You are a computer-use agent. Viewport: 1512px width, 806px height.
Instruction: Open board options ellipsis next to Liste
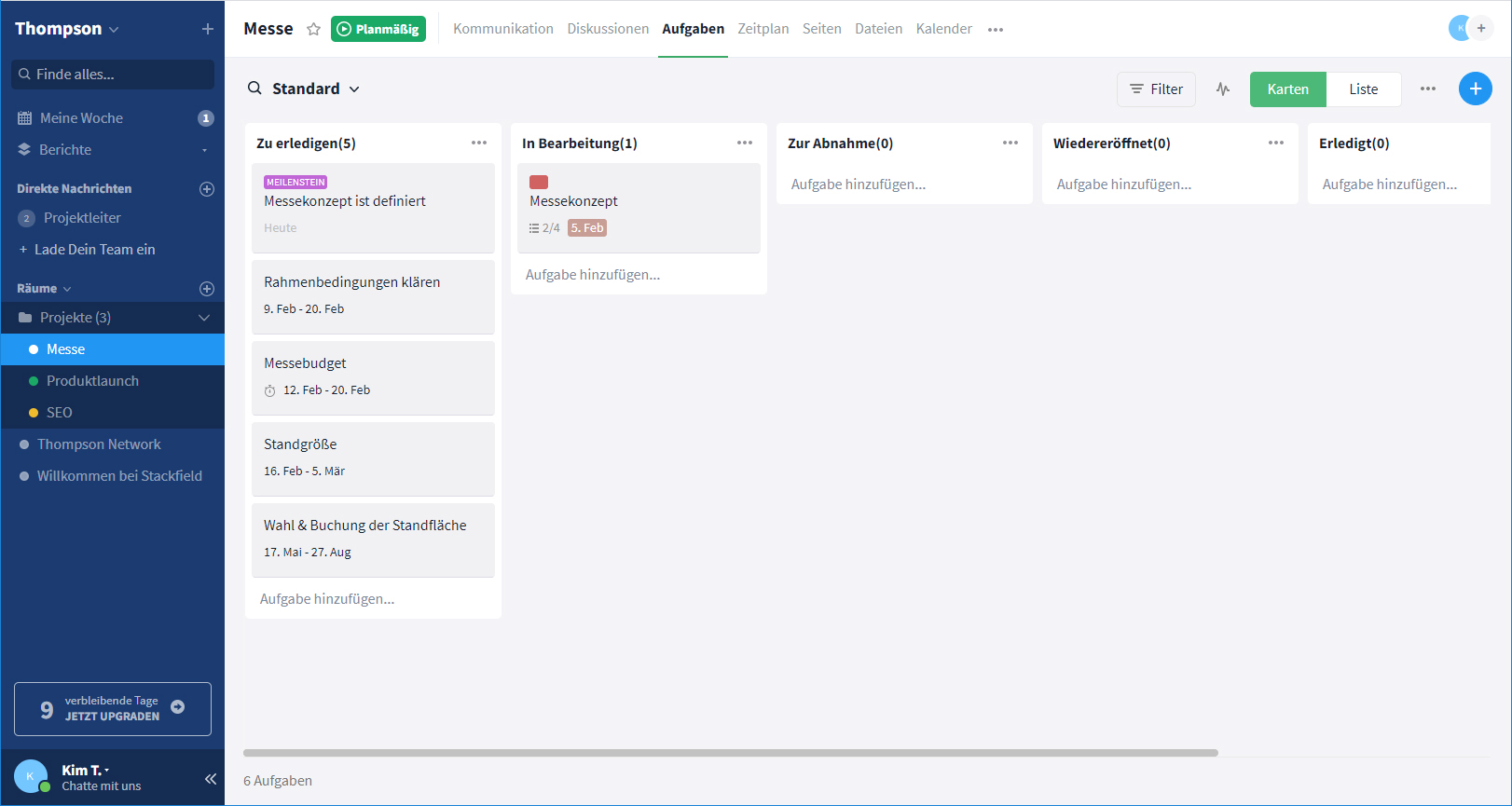click(1428, 89)
